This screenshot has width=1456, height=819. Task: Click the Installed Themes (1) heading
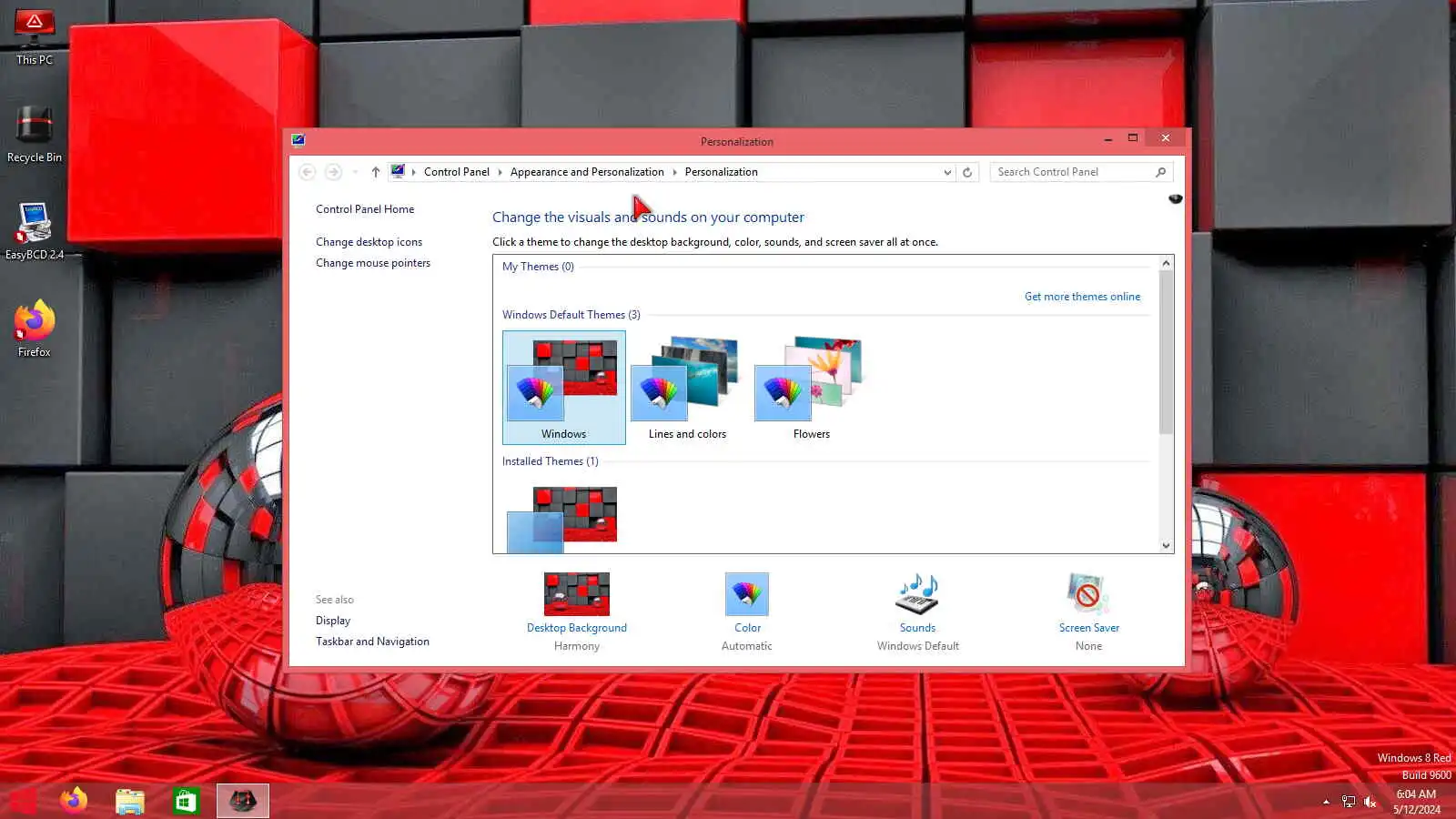tap(551, 461)
